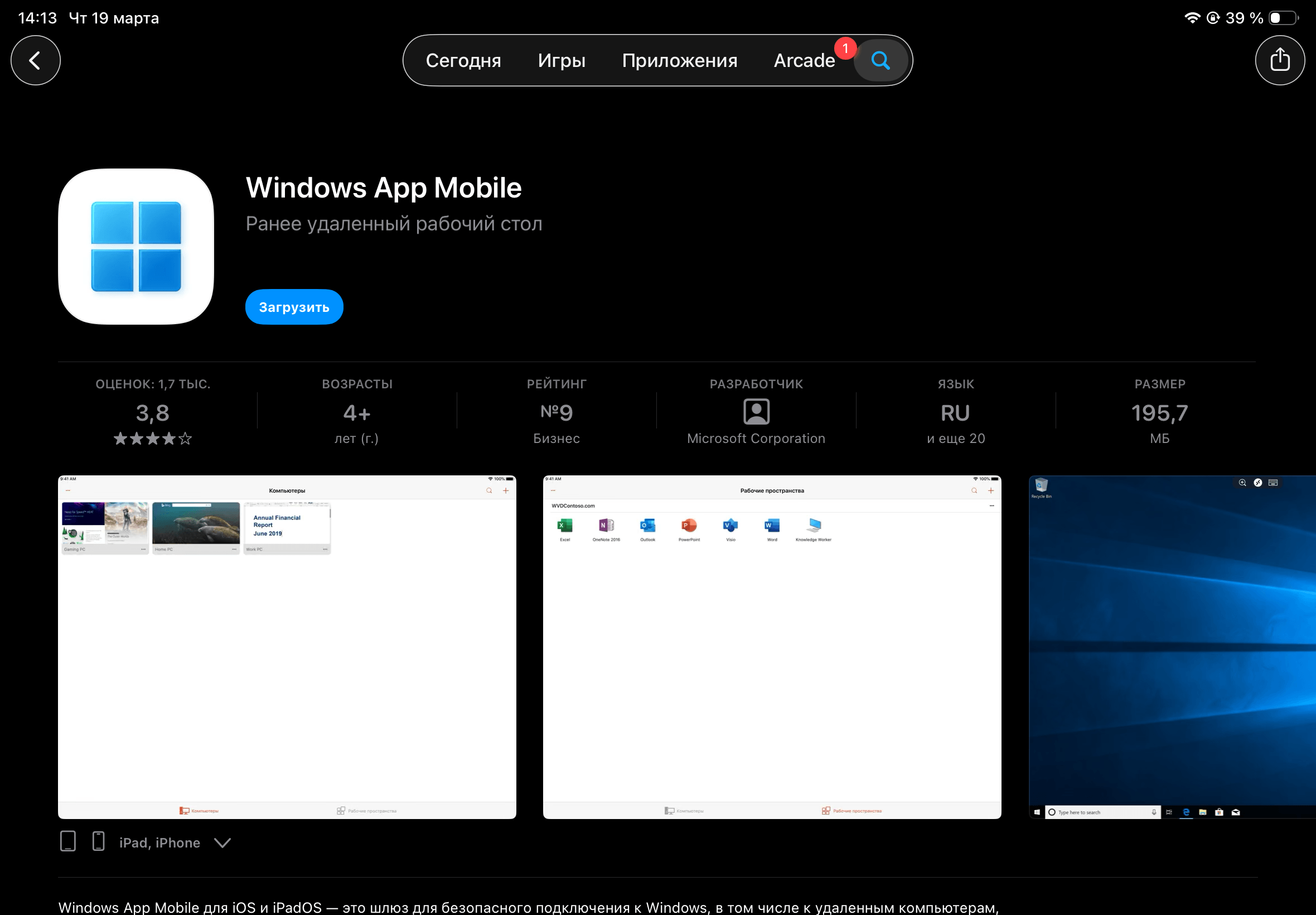Open the Компьютеры screenshot preview
This screenshot has height=915, width=1316.
pyautogui.click(x=287, y=647)
